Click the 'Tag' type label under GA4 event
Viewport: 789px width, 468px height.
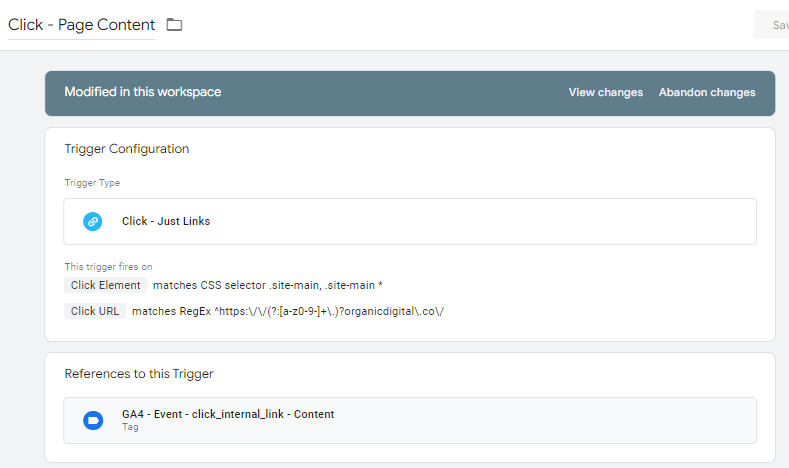[130, 427]
